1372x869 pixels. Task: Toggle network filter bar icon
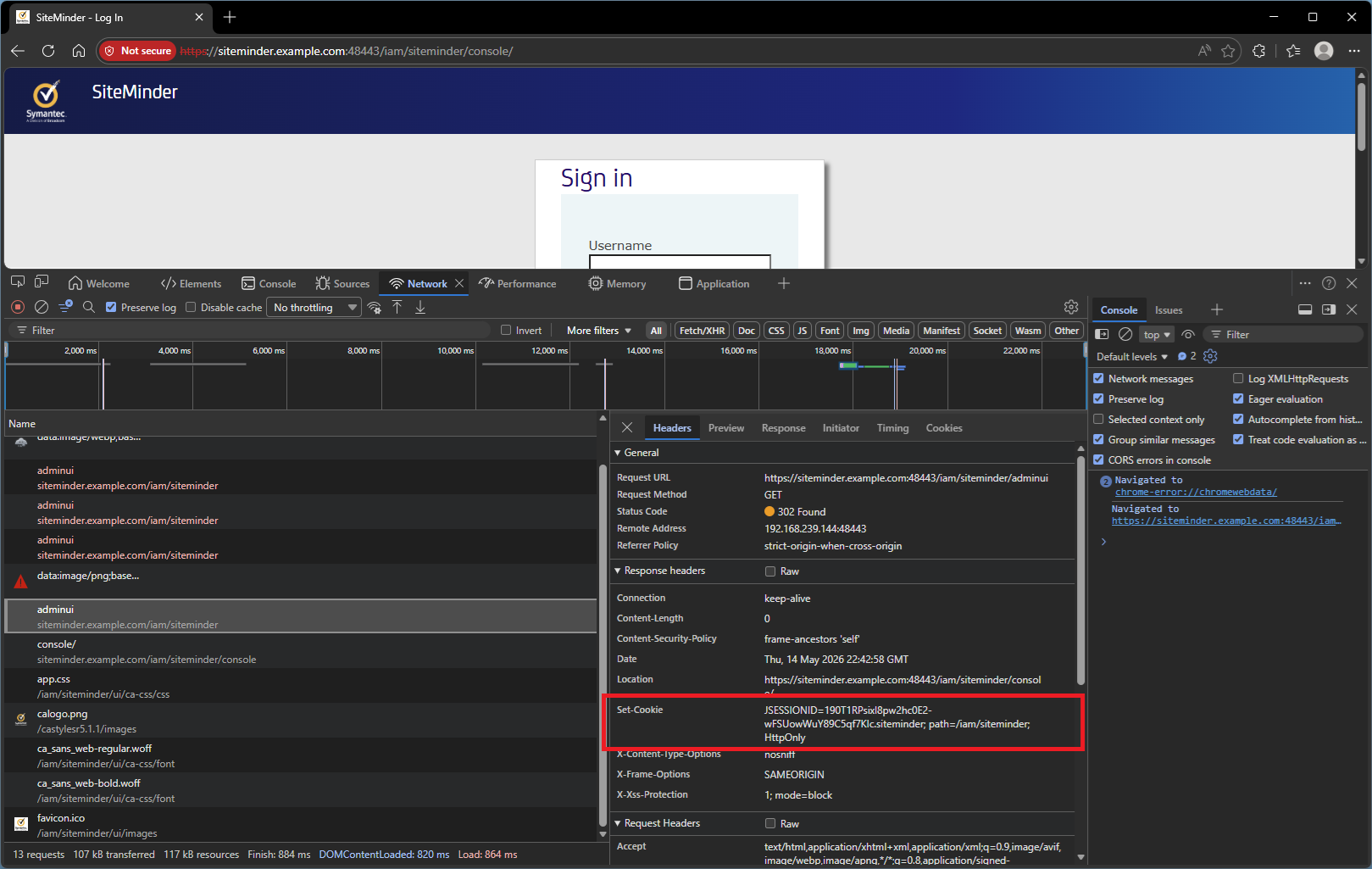(x=65, y=307)
